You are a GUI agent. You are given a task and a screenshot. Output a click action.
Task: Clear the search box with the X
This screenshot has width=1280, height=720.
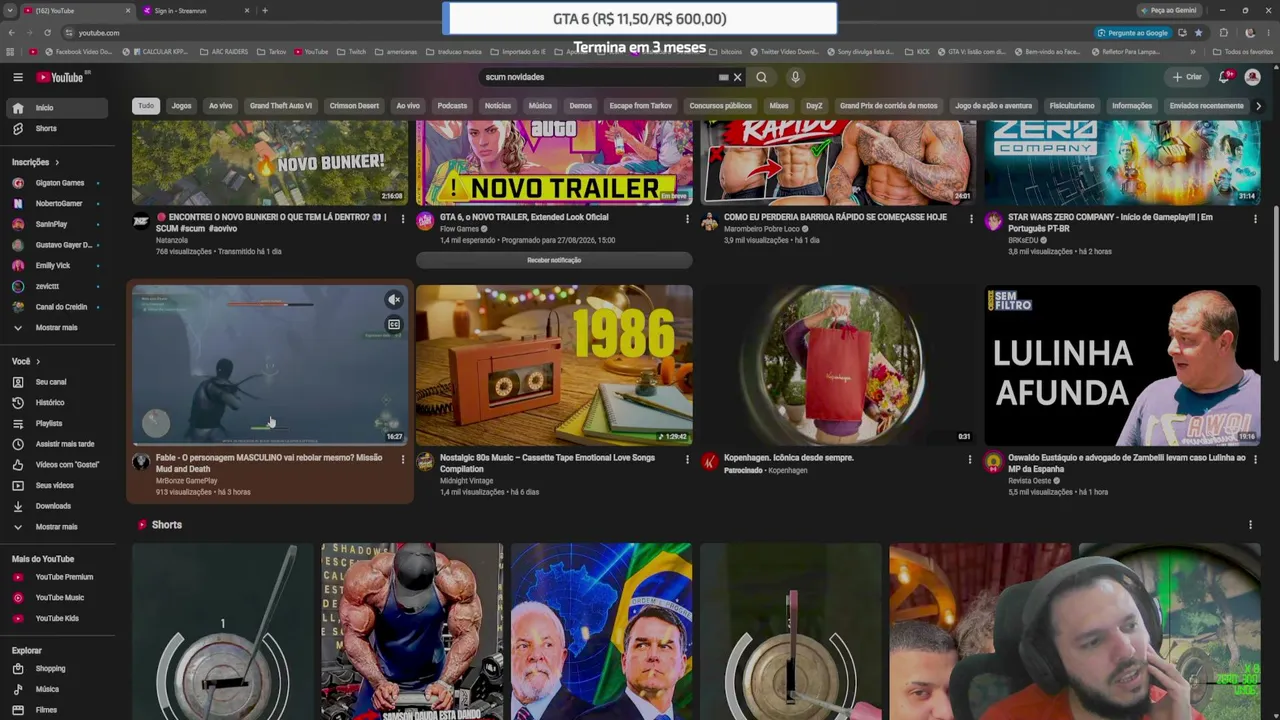point(738,77)
